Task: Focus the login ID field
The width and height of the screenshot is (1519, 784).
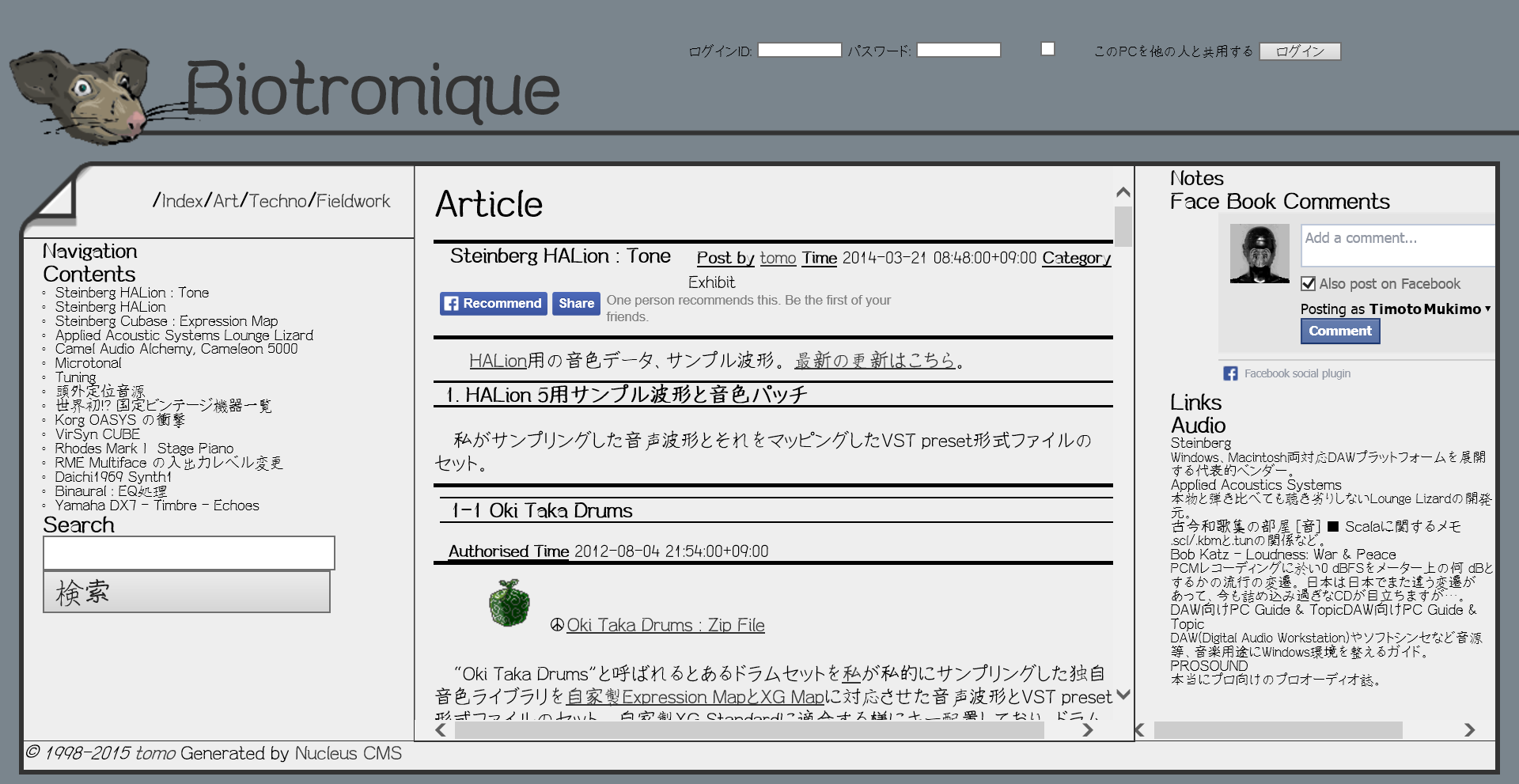Action: 799,50
